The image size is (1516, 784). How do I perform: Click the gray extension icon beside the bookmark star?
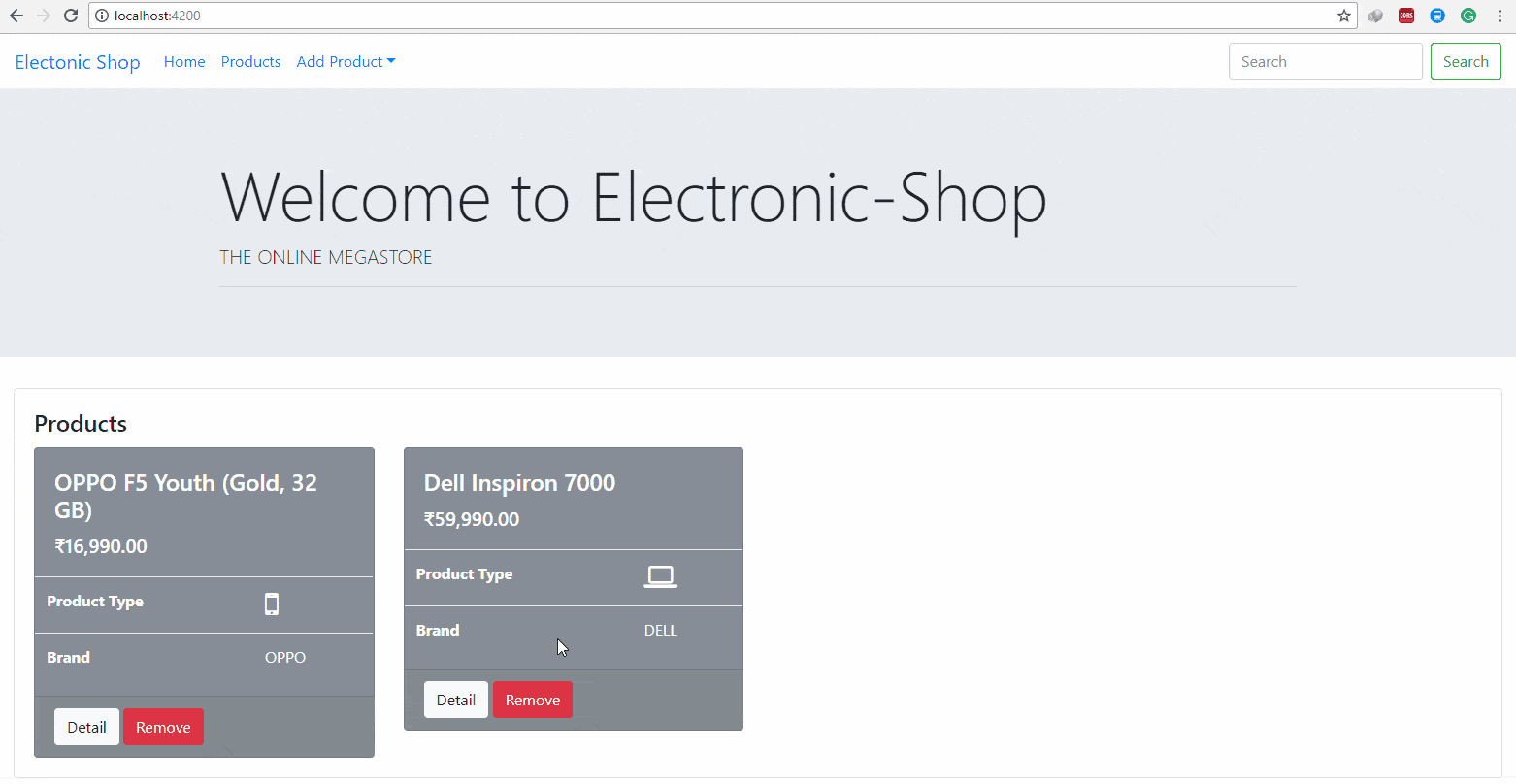tap(1375, 16)
